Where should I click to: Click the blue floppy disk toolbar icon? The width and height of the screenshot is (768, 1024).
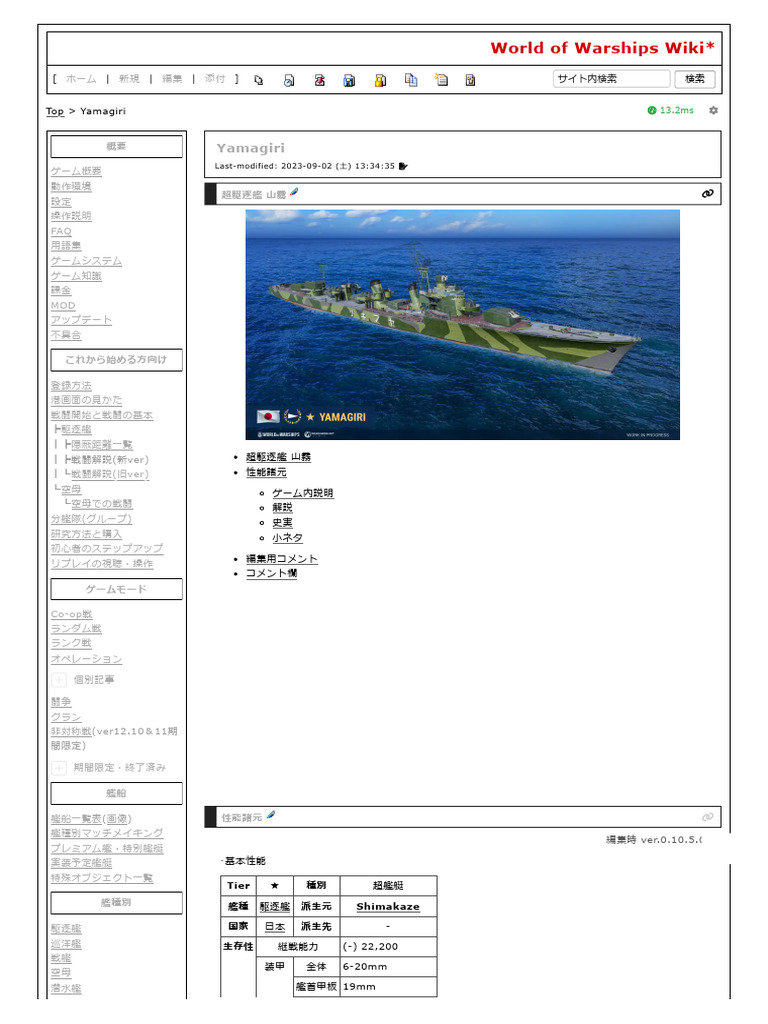click(349, 80)
